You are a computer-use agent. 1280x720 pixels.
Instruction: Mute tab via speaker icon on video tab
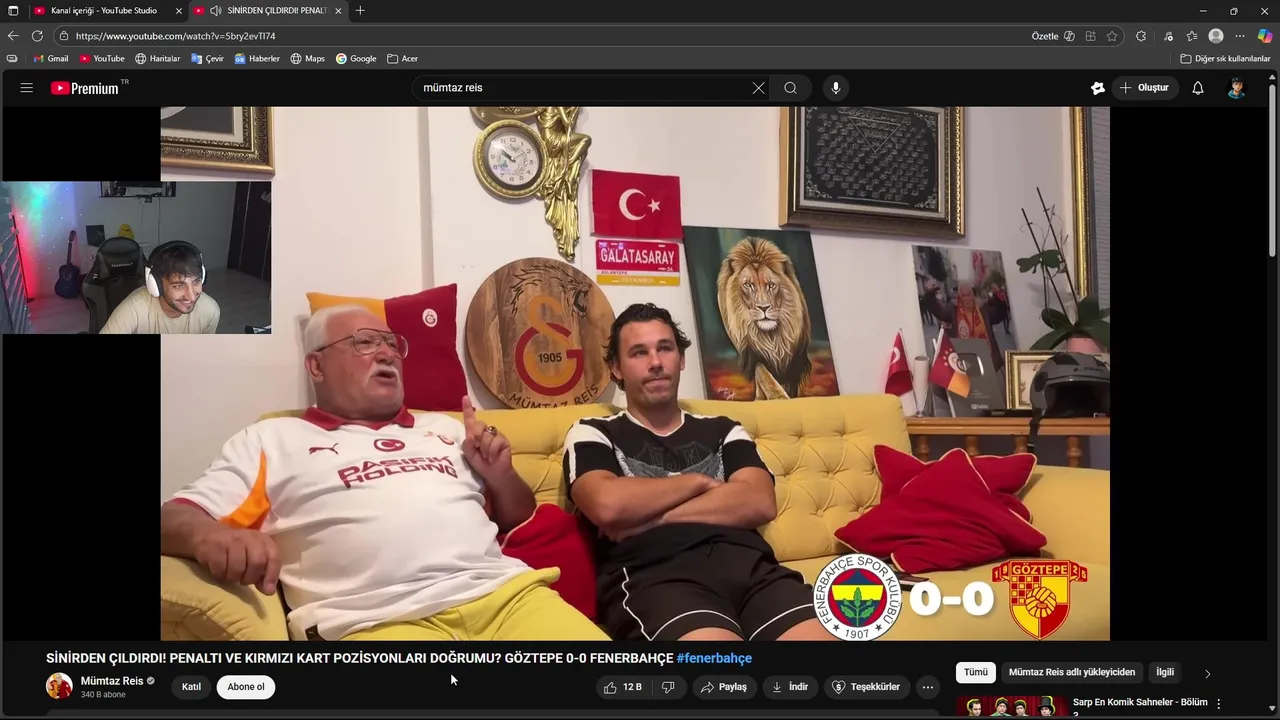pos(215,10)
